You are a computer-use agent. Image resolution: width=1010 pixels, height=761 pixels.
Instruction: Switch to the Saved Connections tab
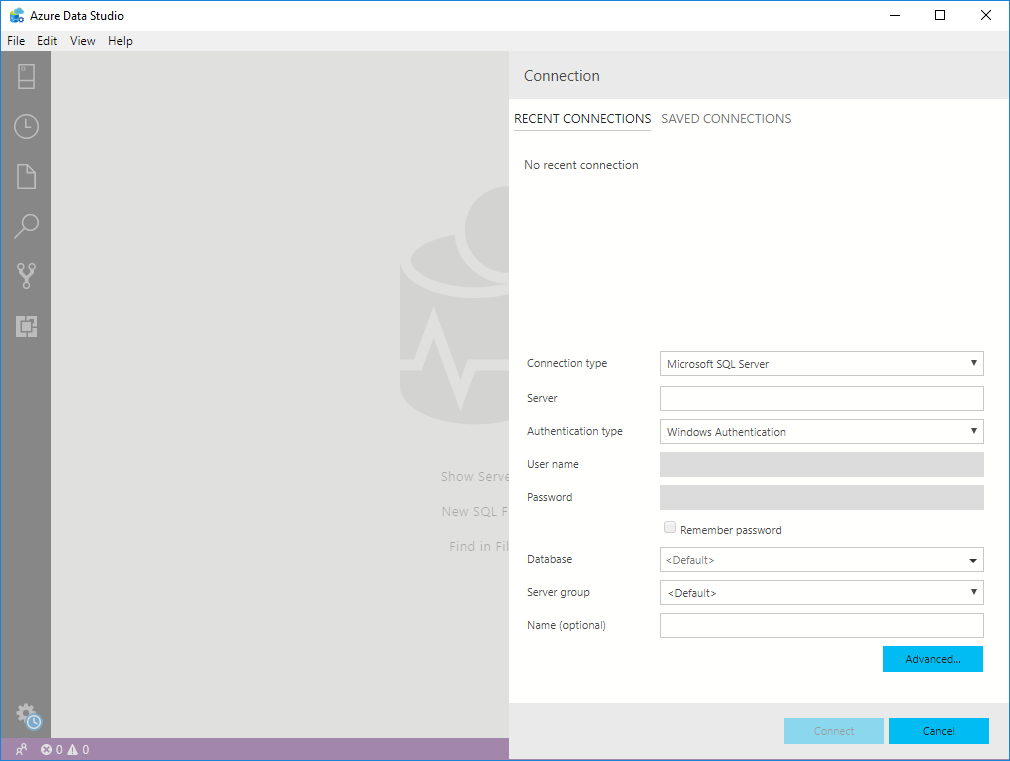726,119
